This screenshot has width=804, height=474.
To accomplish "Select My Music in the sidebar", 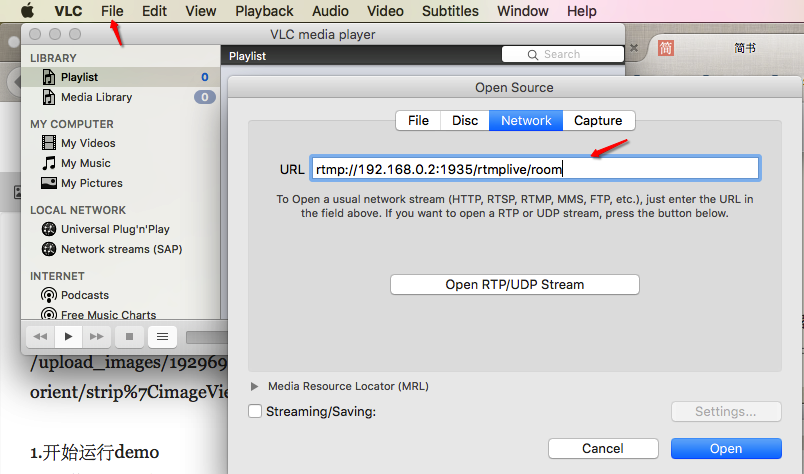I will tap(86, 163).
